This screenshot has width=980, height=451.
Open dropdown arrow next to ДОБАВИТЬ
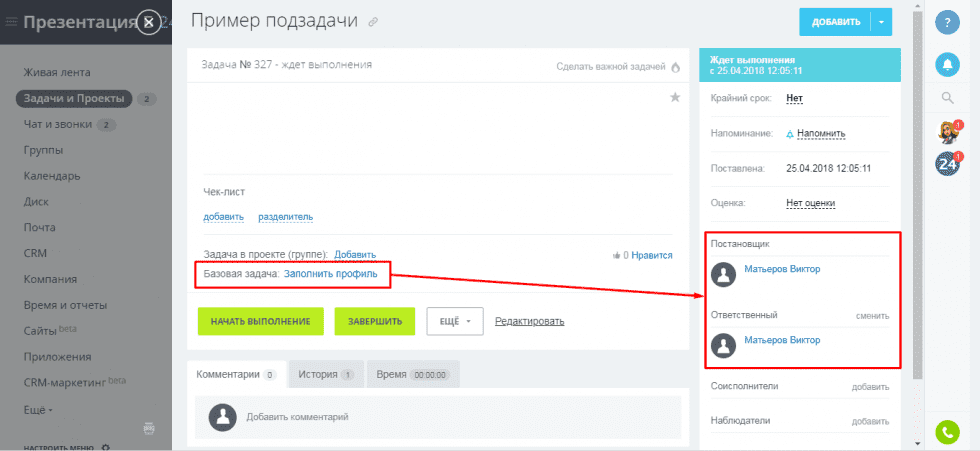coord(881,22)
